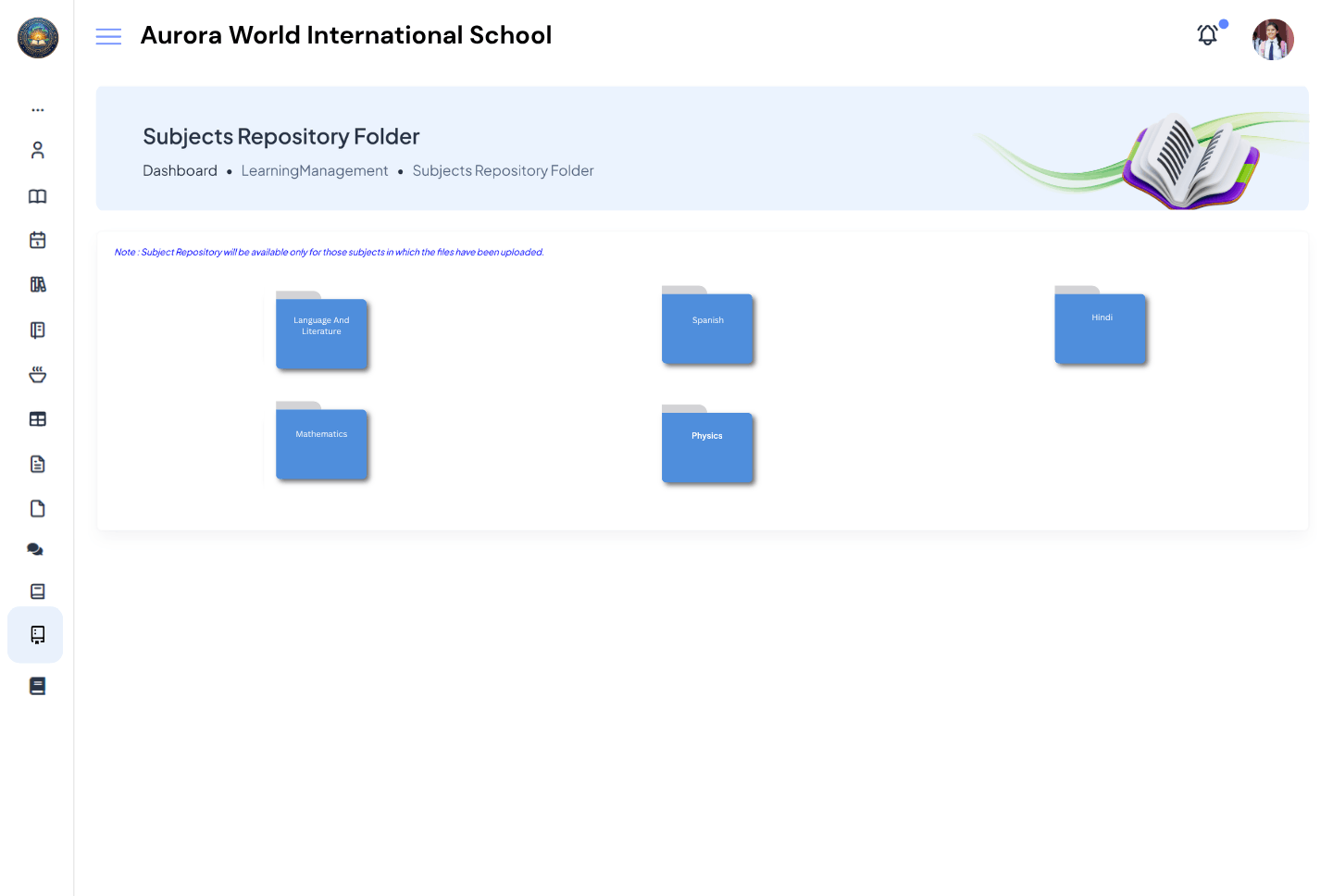Open the Subjects Repository Folder breadcrumb
Screen dimensions: 1333x896
coord(503,170)
